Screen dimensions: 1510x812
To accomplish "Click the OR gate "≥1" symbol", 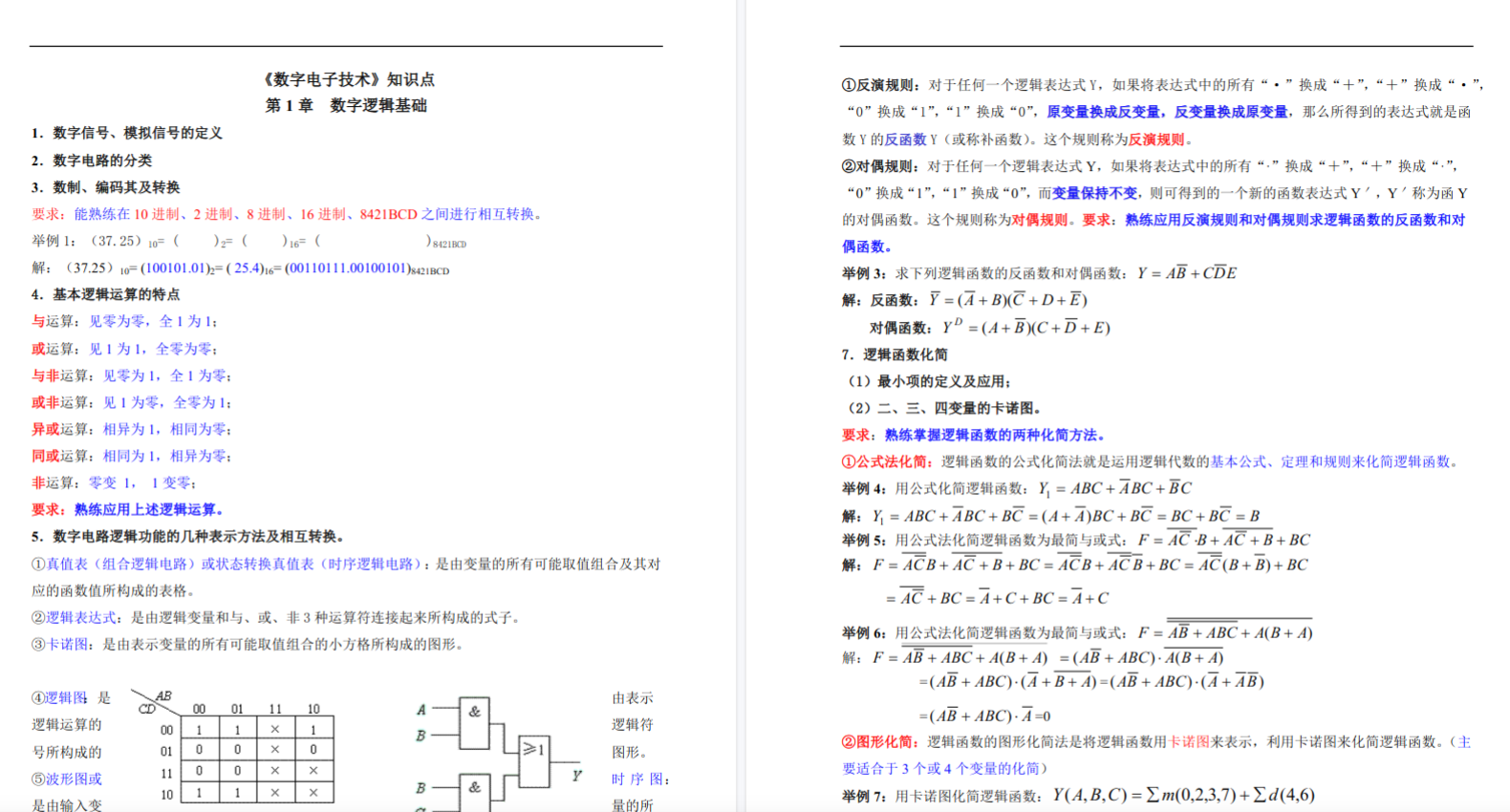I will (x=533, y=750).
